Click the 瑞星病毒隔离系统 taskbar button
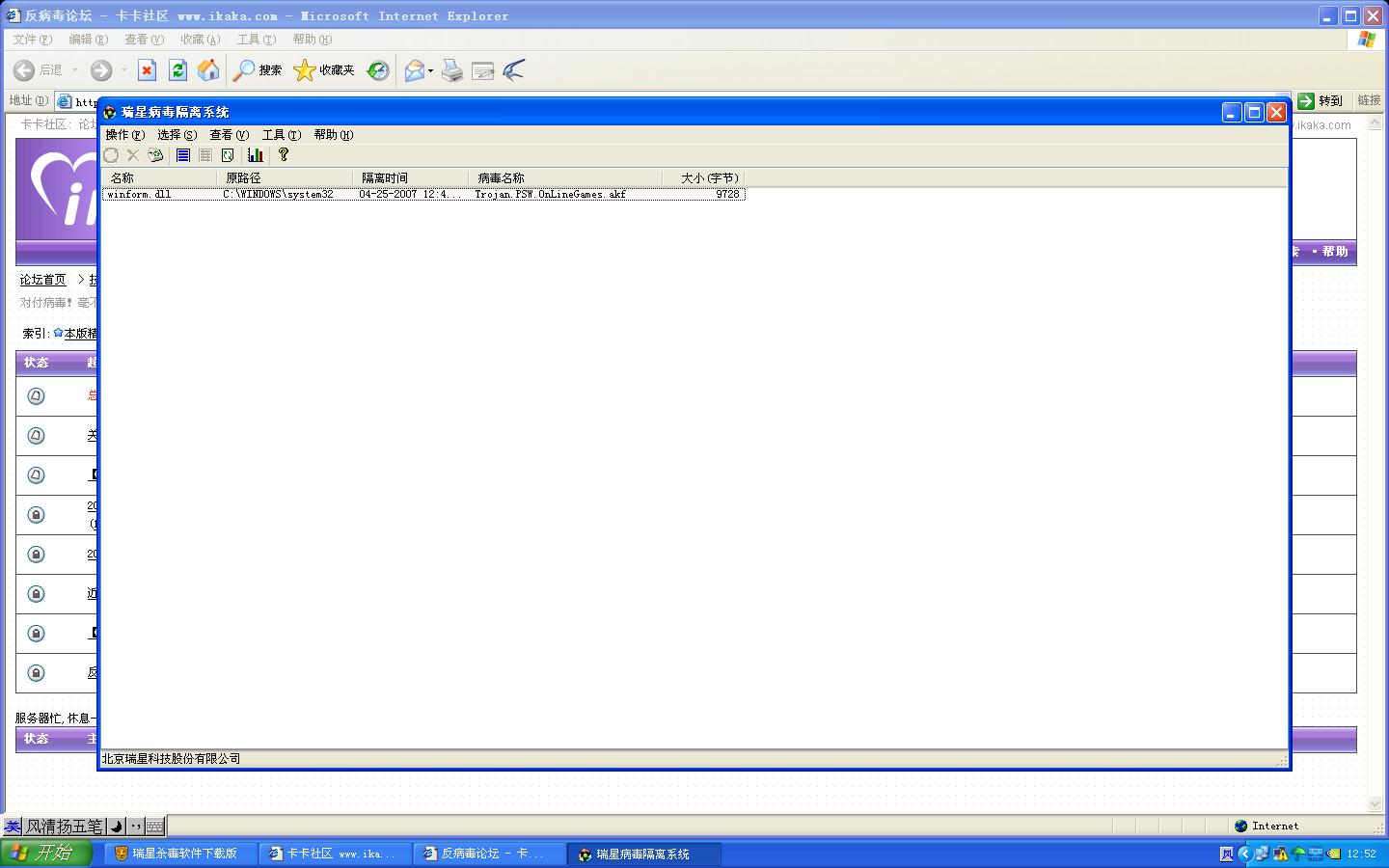 coord(644,854)
